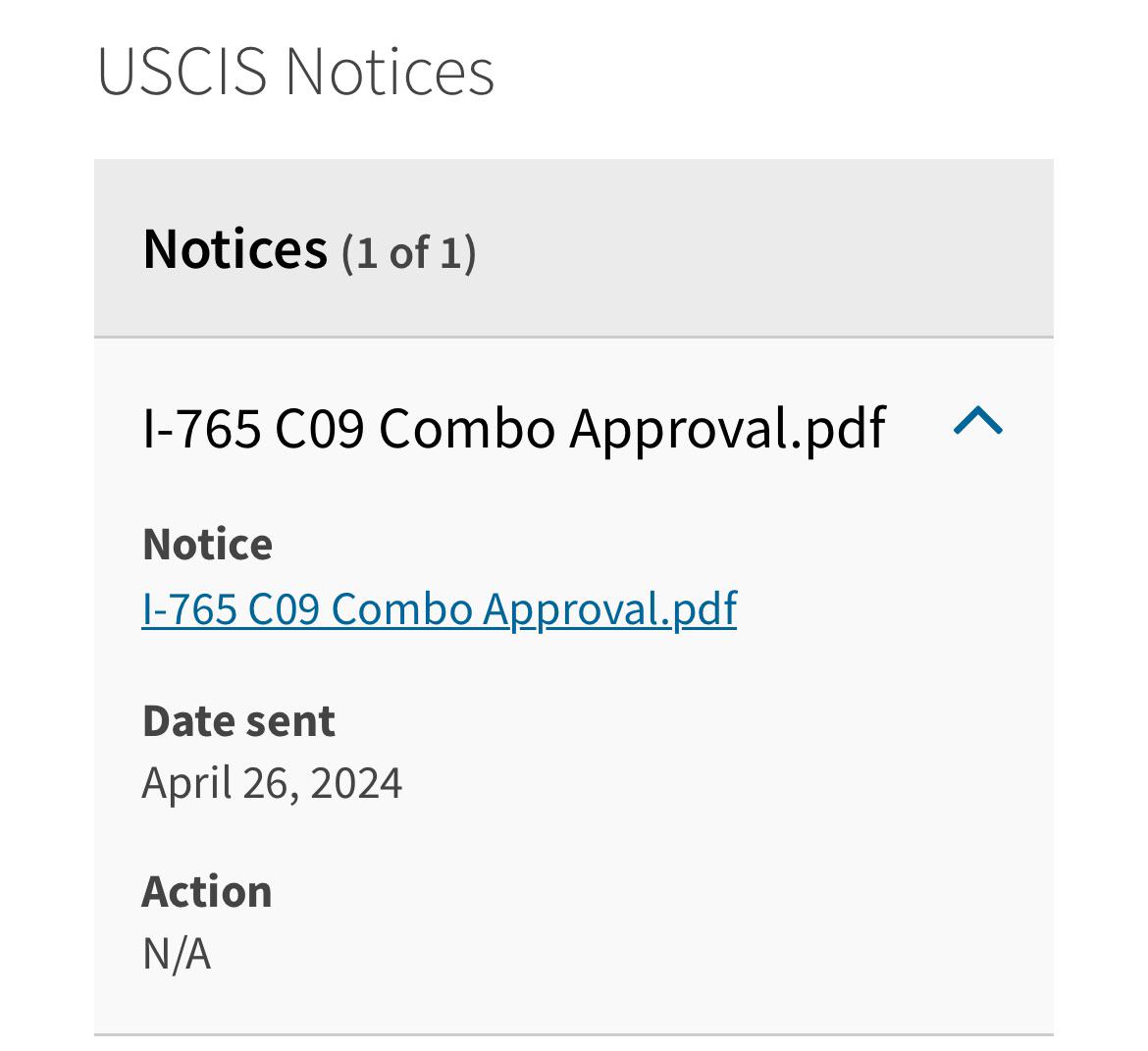This screenshot has width=1148, height=1051.
Task: Click the Date sent label
Action: coord(238,719)
